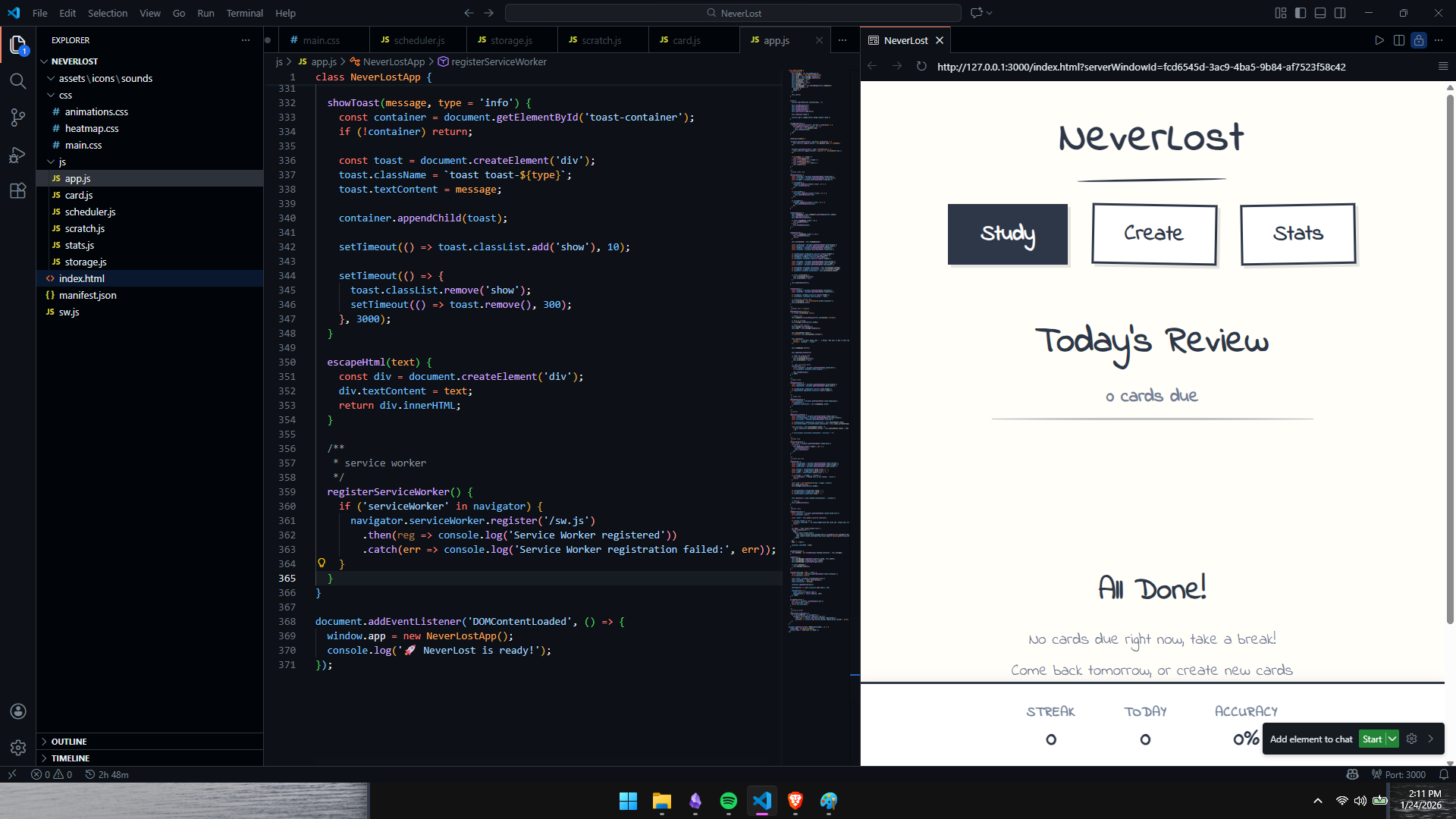Image resolution: width=1456 pixels, height=819 pixels.
Task: Click the Stats button in preview
Action: pos(1298,234)
